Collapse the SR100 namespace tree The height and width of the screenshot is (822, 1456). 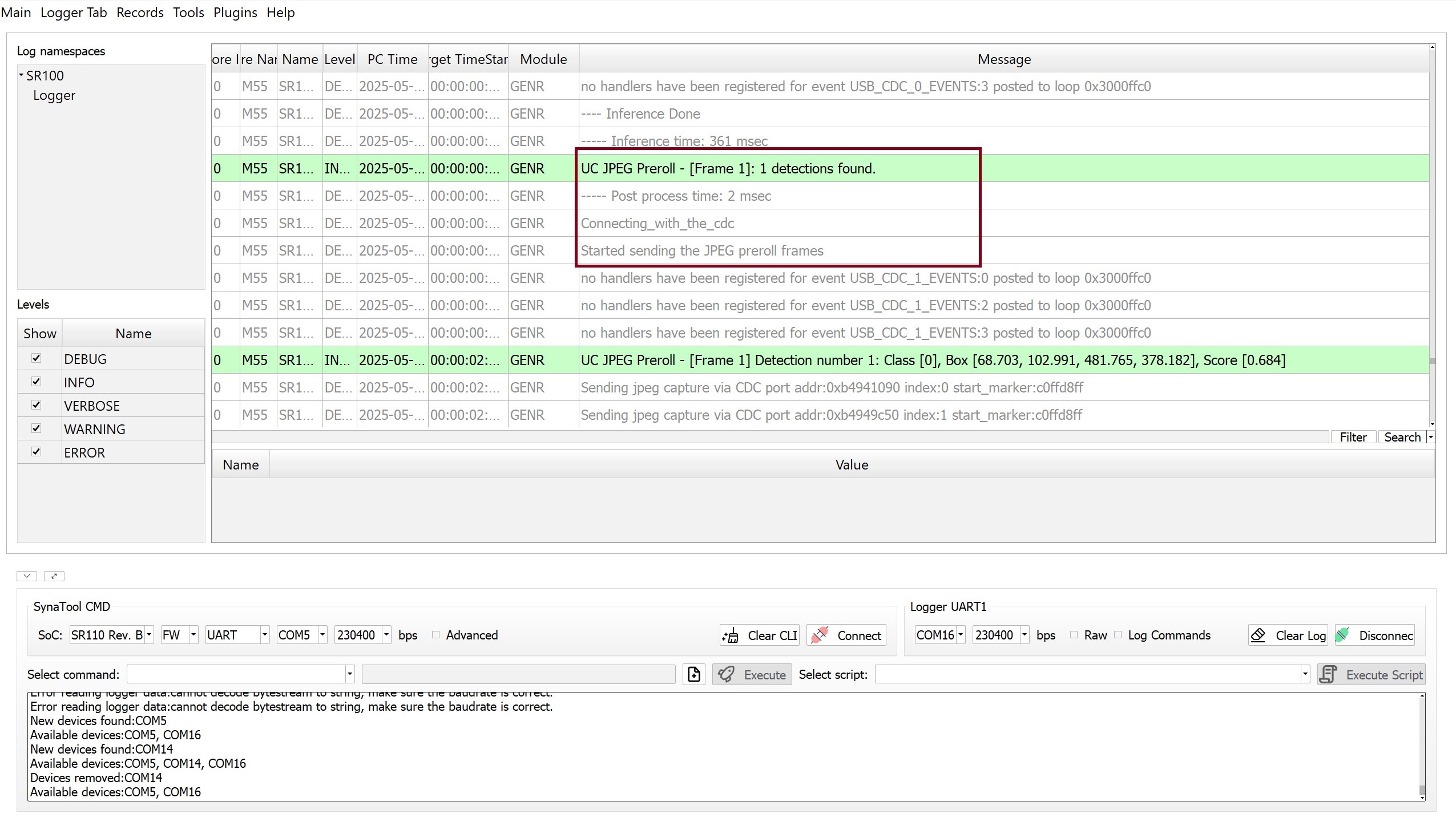[21, 75]
